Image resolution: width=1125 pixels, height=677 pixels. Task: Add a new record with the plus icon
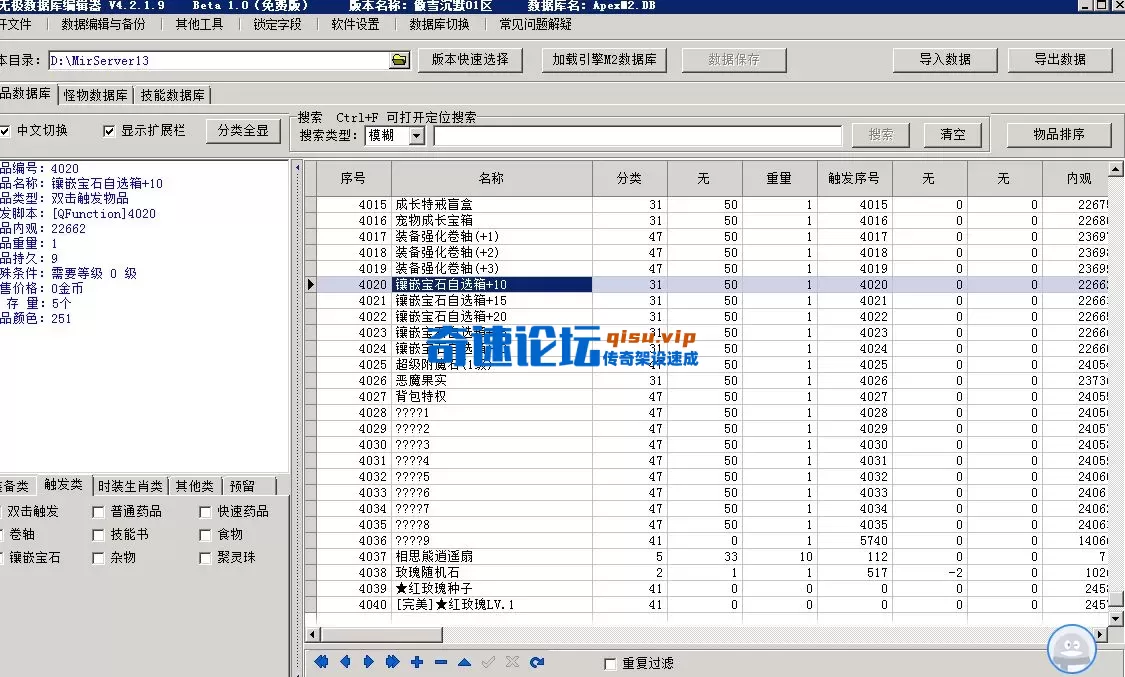(416, 661)
